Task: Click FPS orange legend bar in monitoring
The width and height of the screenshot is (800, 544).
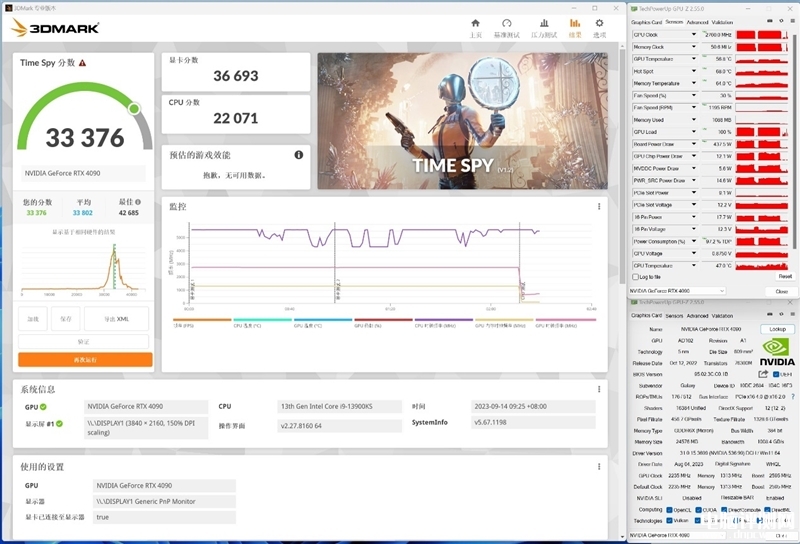Action: click(x=202, y=320)
